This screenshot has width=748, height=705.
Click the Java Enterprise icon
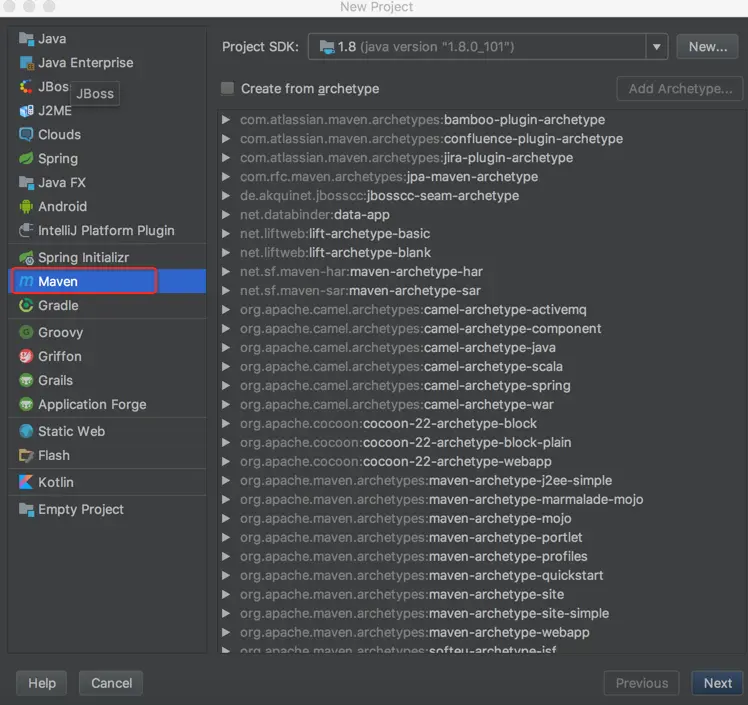(26, 62)
